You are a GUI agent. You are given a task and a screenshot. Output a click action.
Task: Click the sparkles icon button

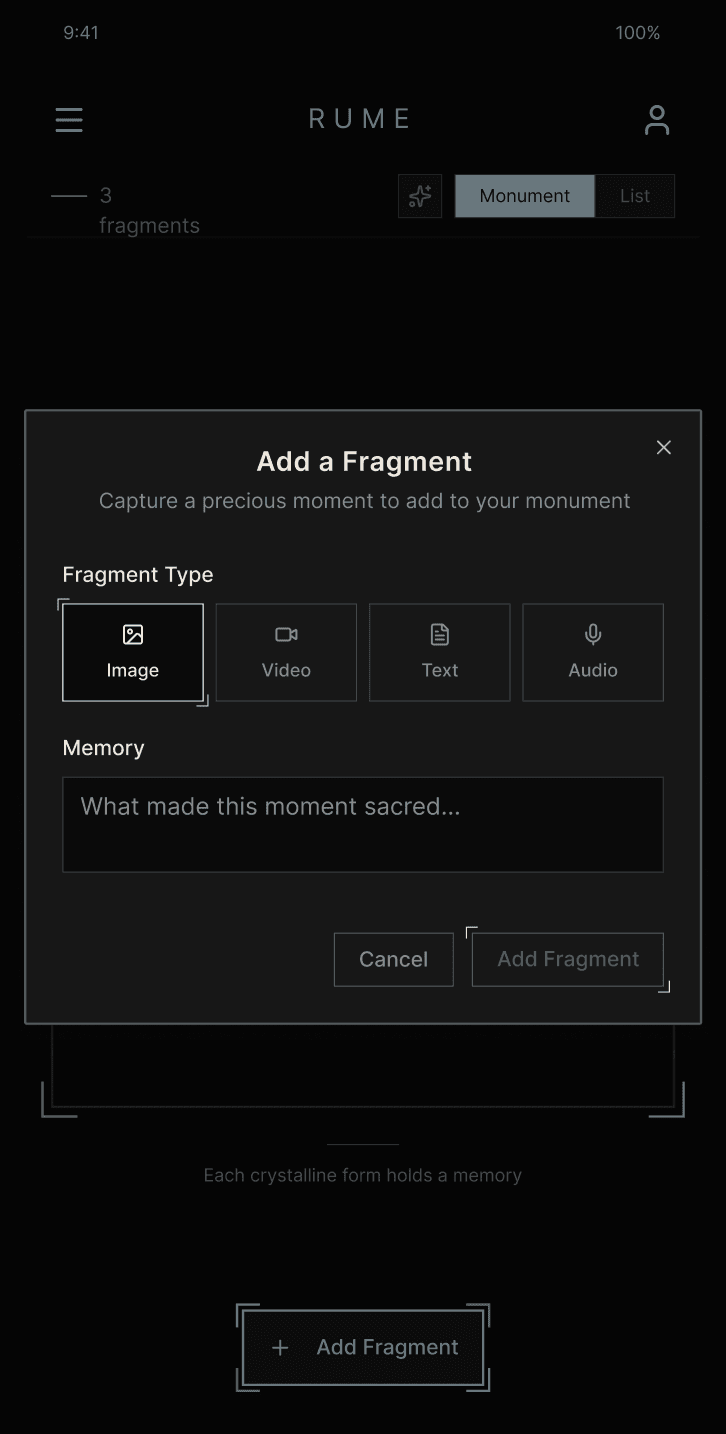(x=420, y=196)
